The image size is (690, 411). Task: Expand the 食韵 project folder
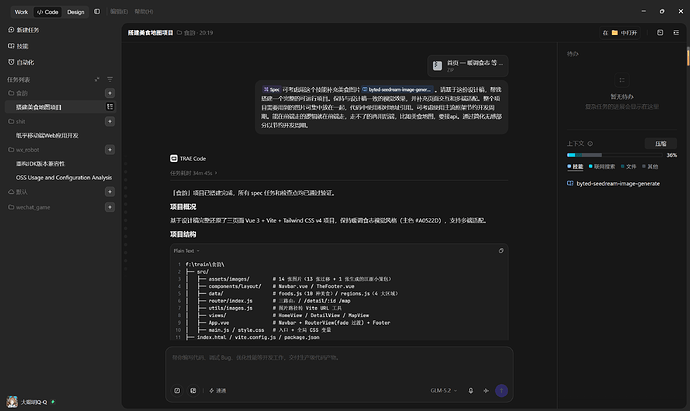pyautogui.click(x=18, y=93)
